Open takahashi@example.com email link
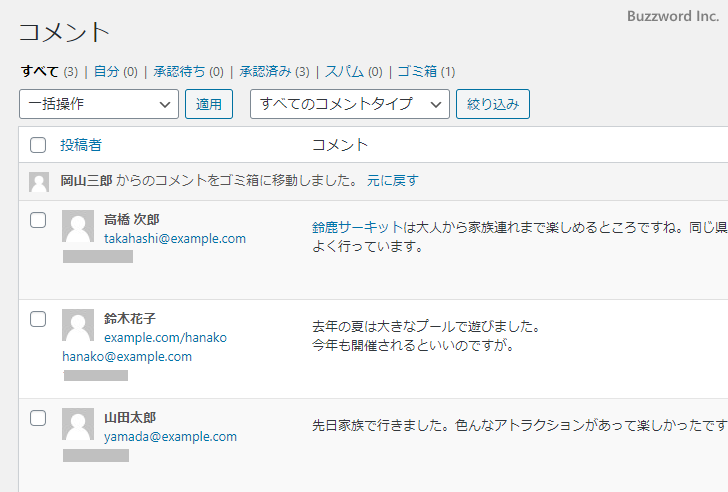728x492 pixels. tap(175, 239)
